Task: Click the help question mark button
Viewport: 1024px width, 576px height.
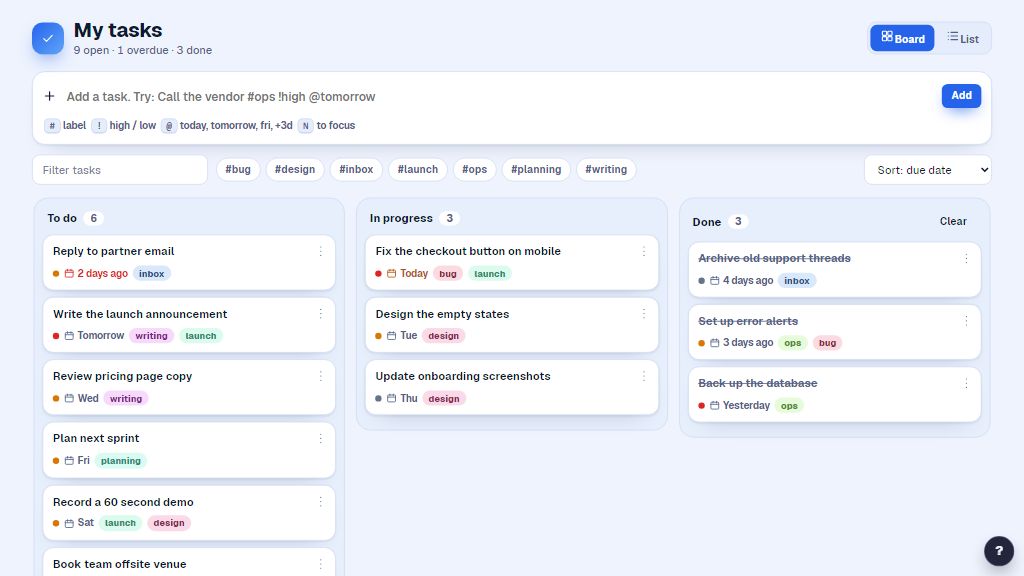Action: tap(999, 551)
